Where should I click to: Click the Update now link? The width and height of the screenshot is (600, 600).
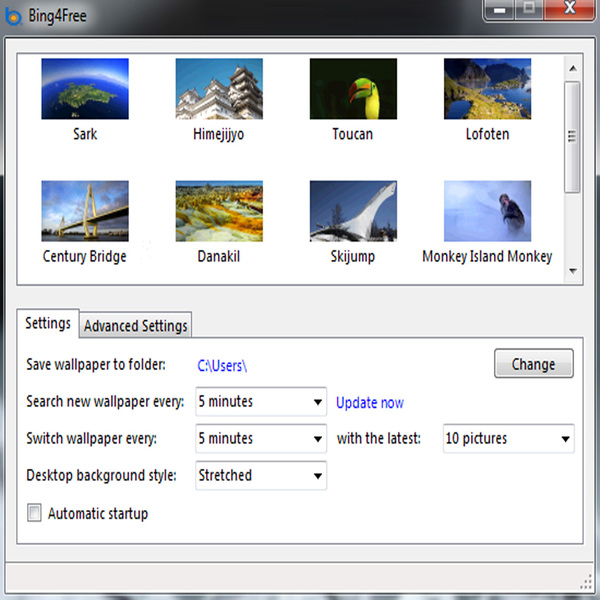tap(370, 403)
